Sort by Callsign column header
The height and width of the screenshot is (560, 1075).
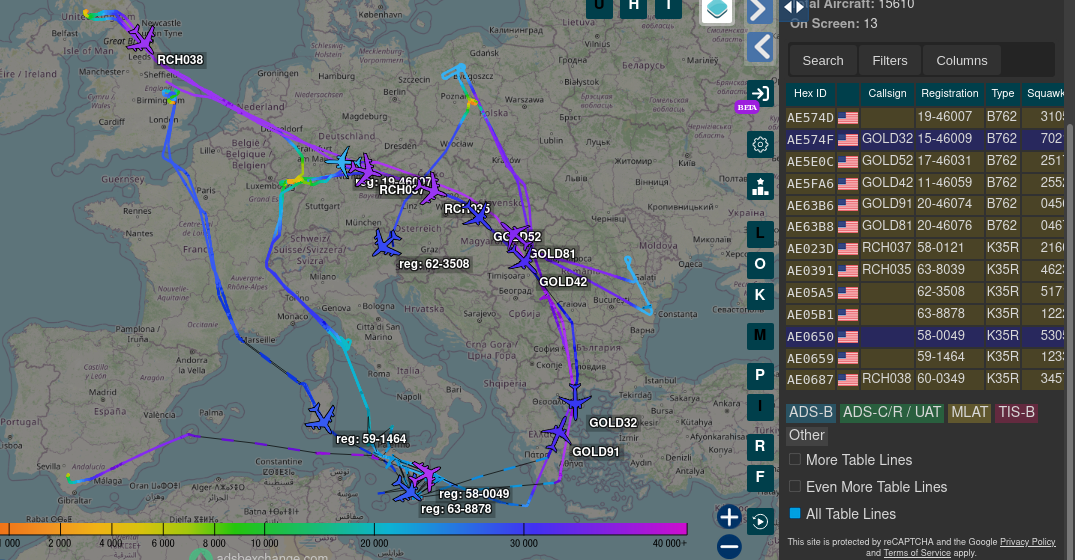pos(887,93)
